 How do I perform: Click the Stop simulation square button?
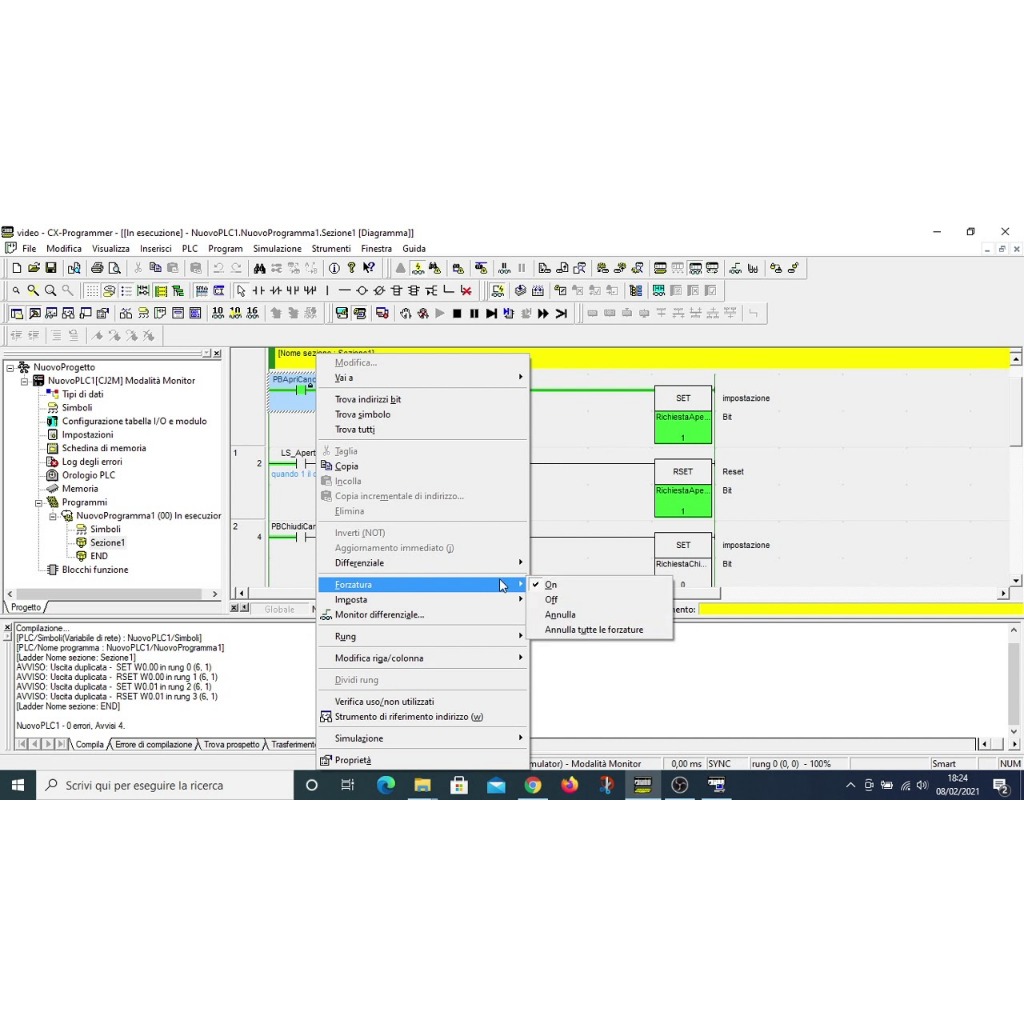click(x=457, y=313)
